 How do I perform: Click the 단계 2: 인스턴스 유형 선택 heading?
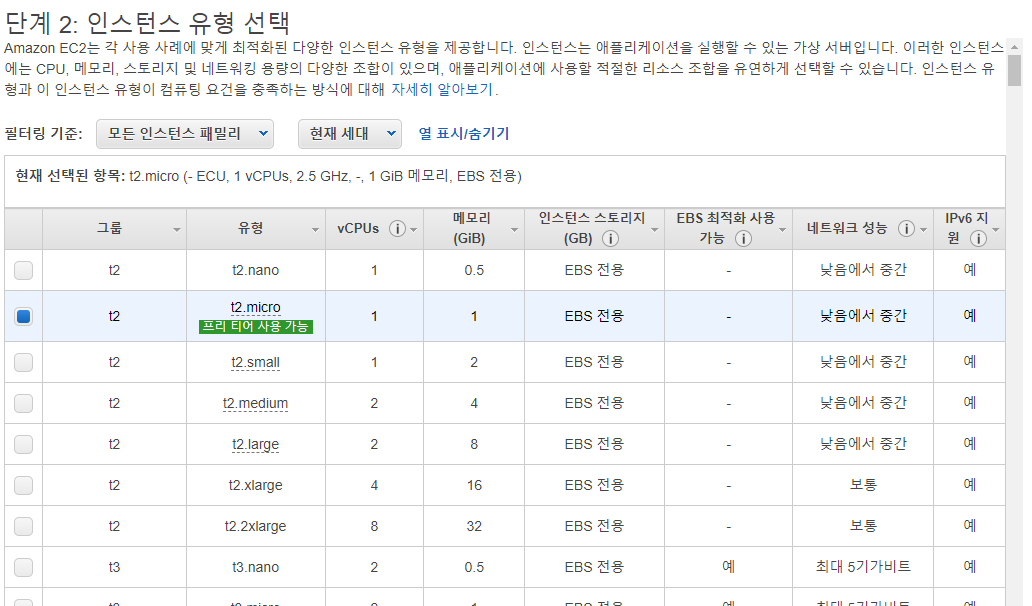coord(147,23)
